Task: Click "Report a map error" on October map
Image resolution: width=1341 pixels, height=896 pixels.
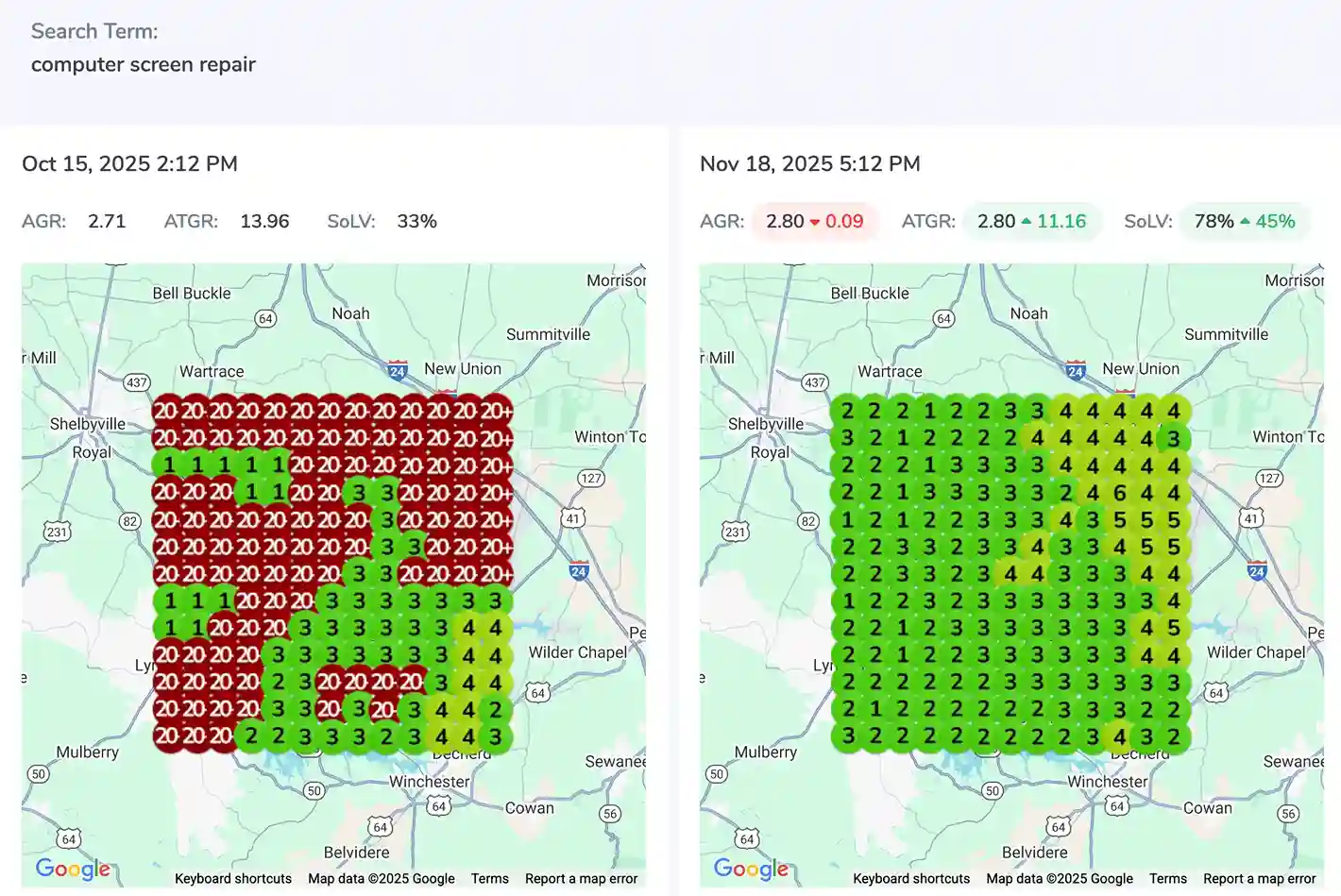Action: pyautogui.click(x=582, y=878)
